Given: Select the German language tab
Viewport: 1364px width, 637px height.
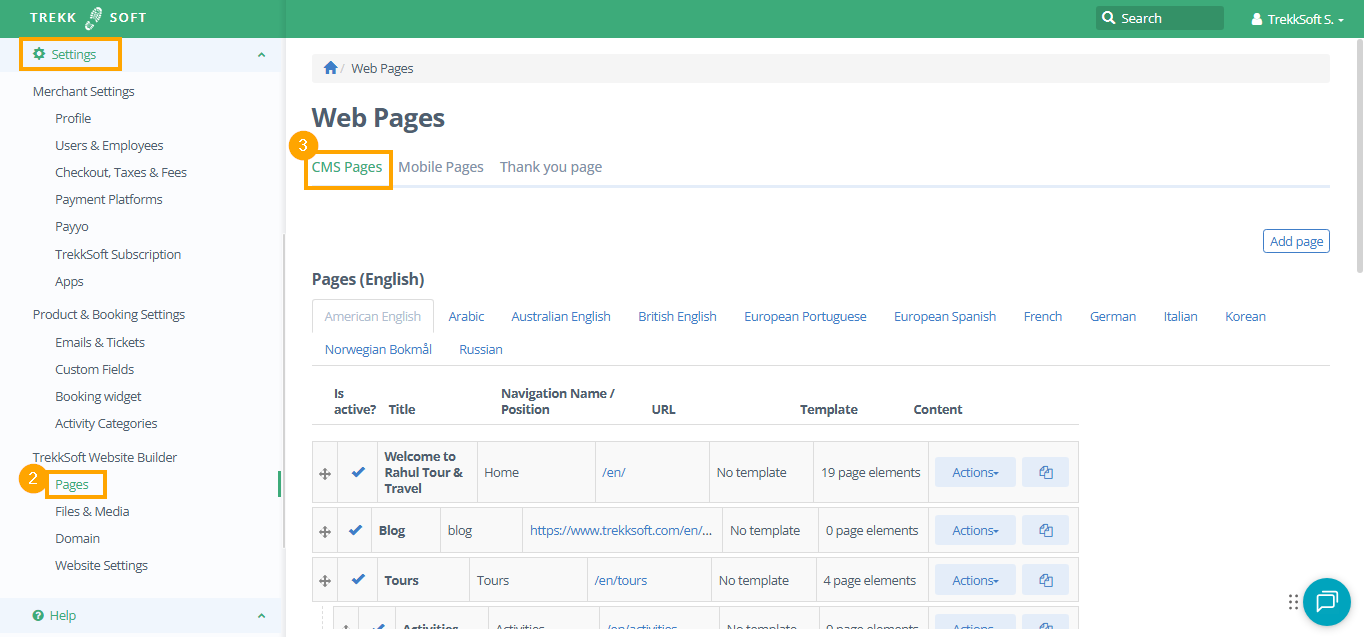Looking at the screenshot, I should [1112, 316].
